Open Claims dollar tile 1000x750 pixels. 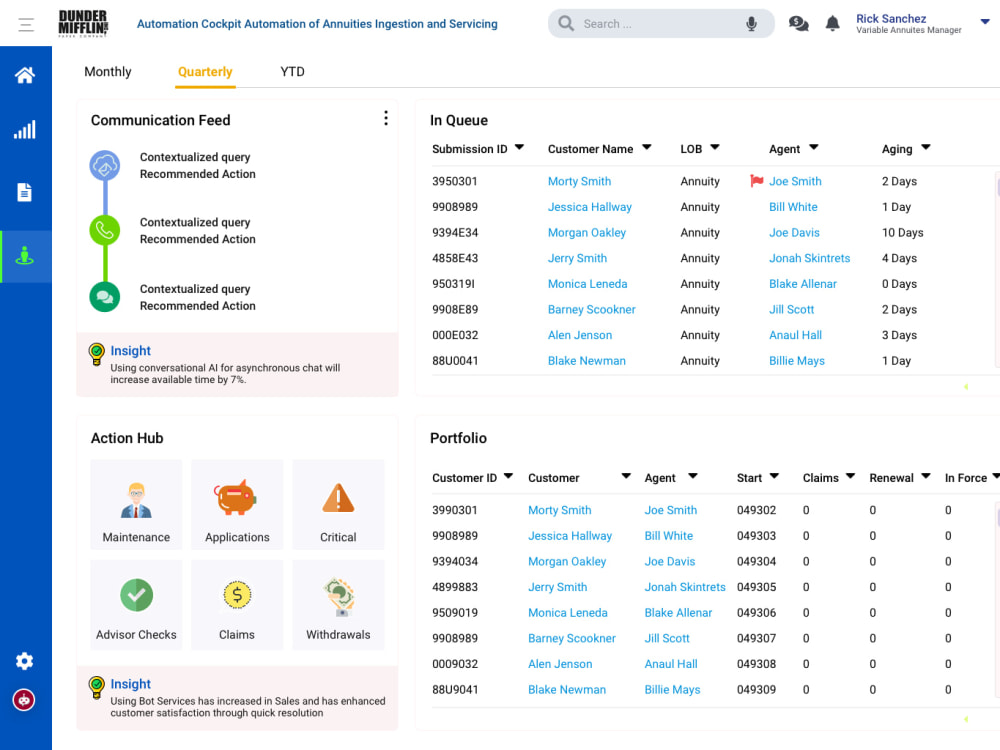237,605
